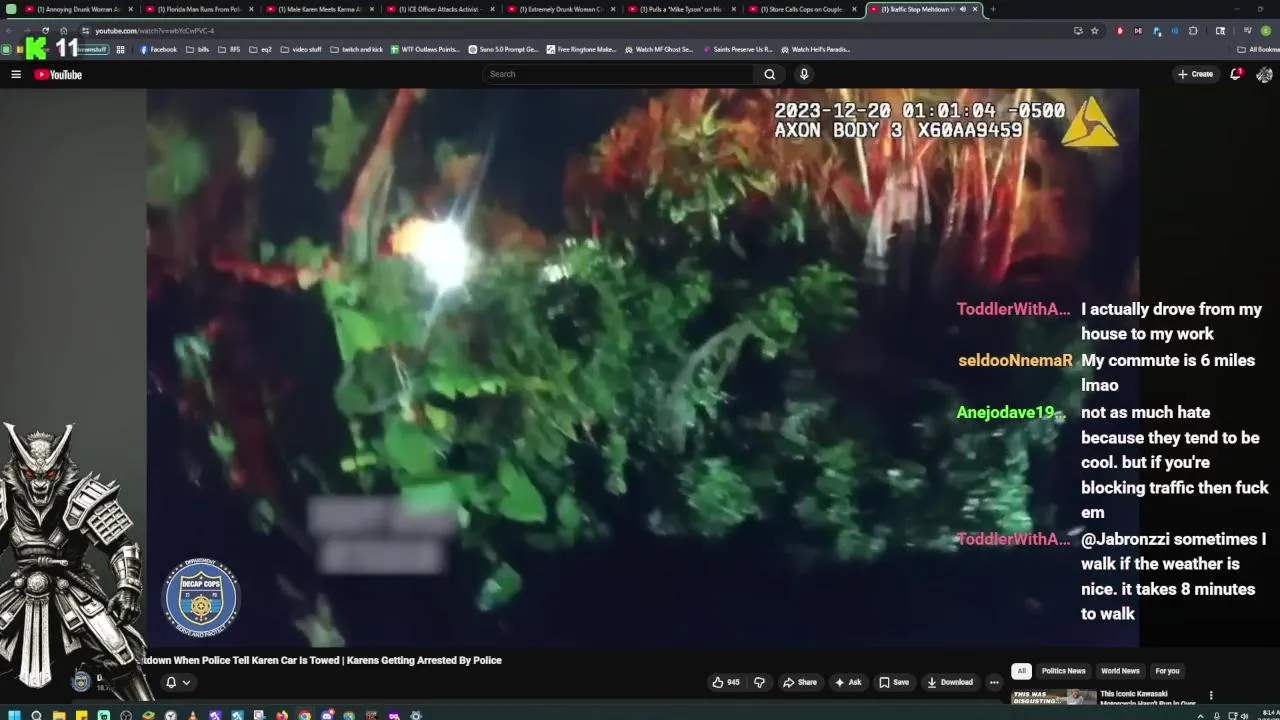Close the Extremely Drunk Woman tab
The width and height of the screenshot is (1280, 720).
[613, 9]
